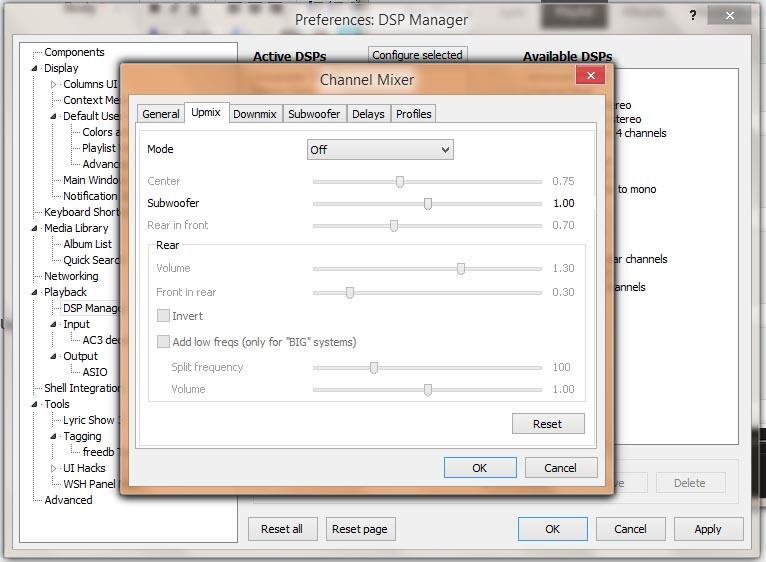Click Cancel in Preferences window
This screenshot has height=562, width=766.
coord(630,529)
